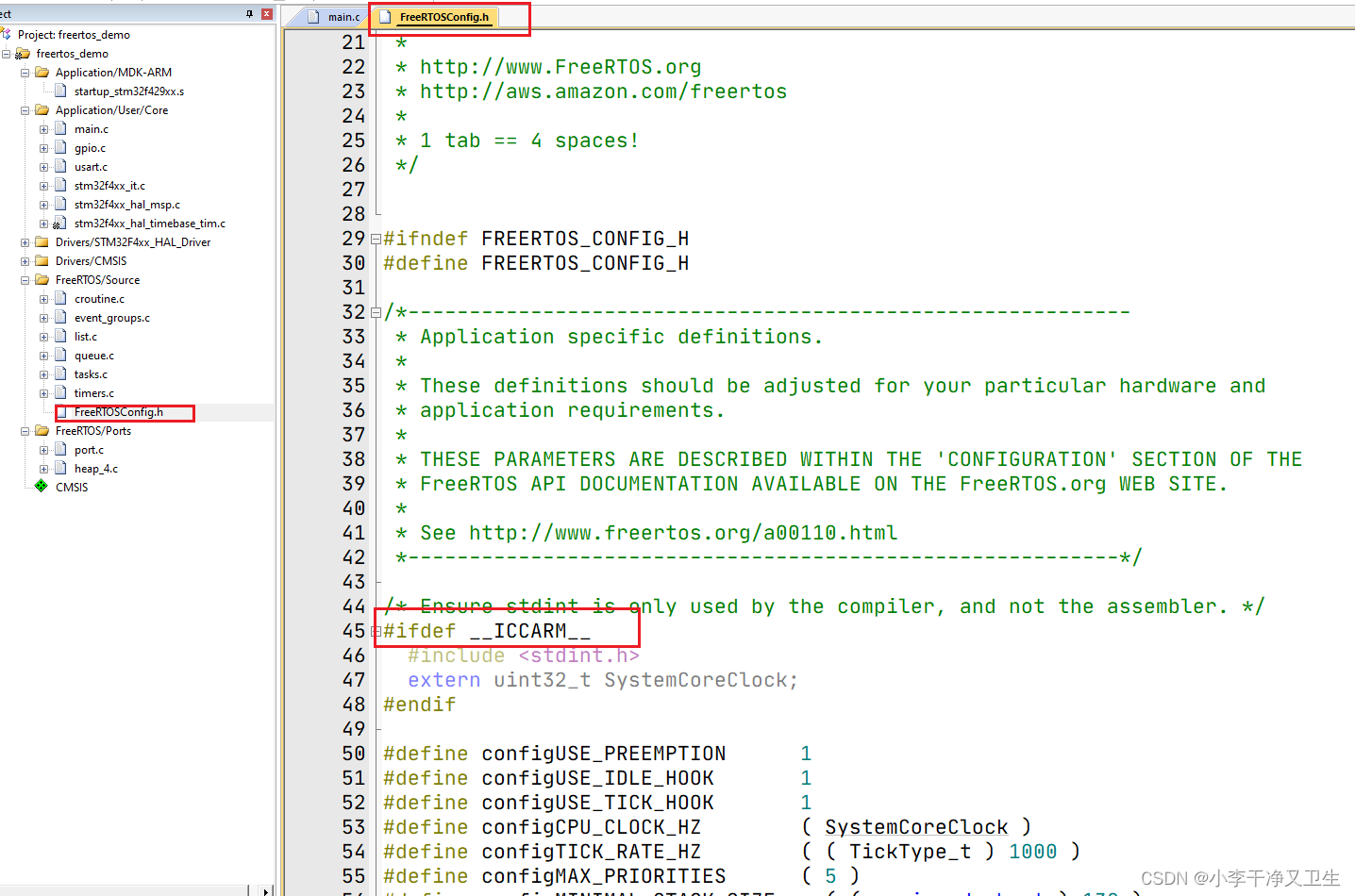The width and height of the screenshot is (1355, 896).
Task: Click the Project panel horizontal scroll arrow
Action: (x=267, y=890)
